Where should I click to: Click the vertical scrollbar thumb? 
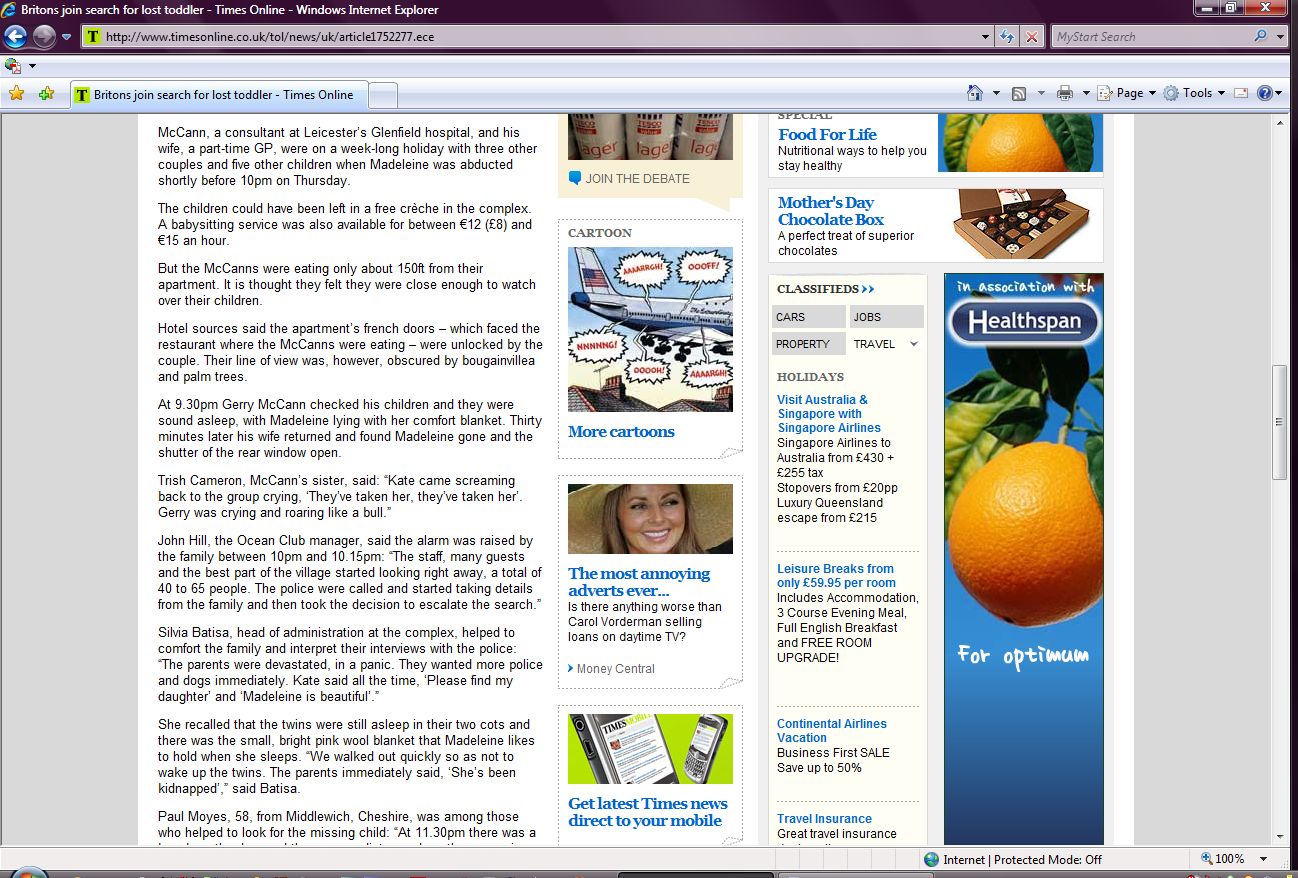coord(1279,422)
